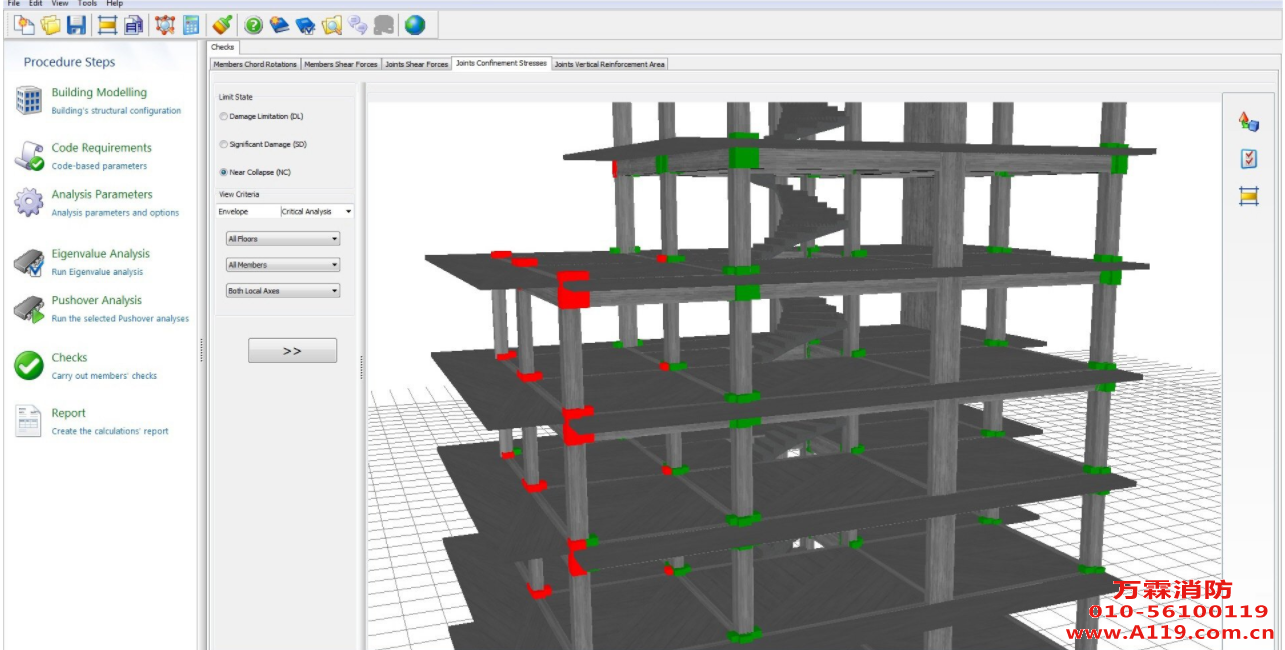
Task: Click the globe icon in the toolbar
Action: click(x=414, y=25)
